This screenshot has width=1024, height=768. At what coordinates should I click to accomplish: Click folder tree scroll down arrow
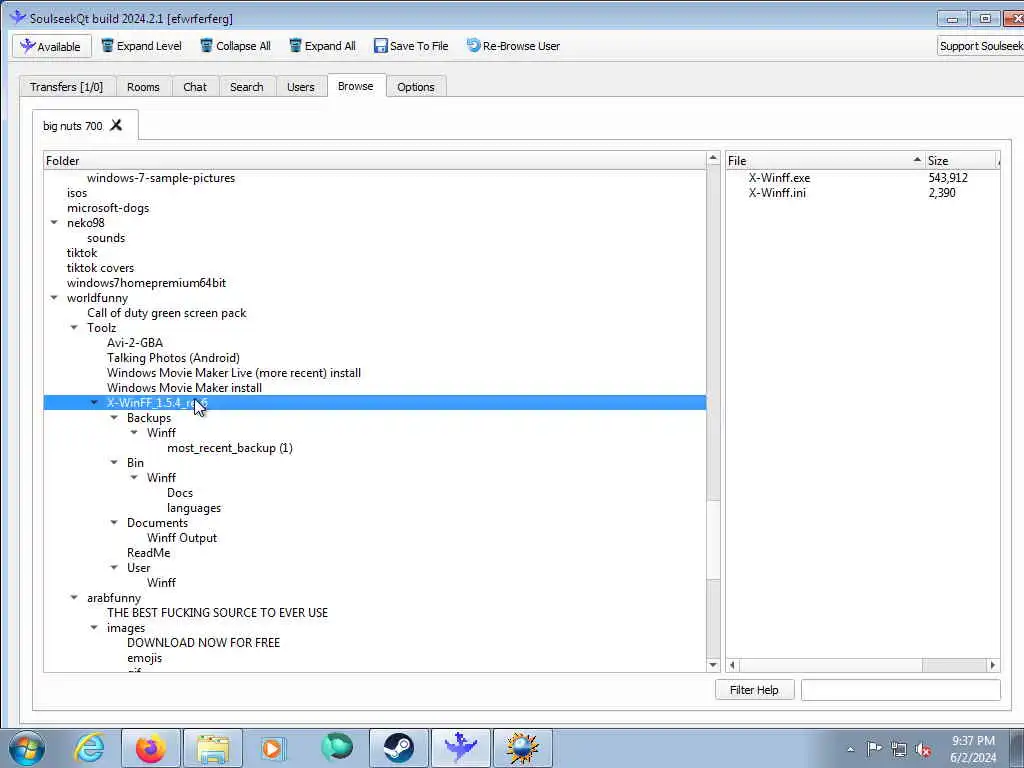713,665
